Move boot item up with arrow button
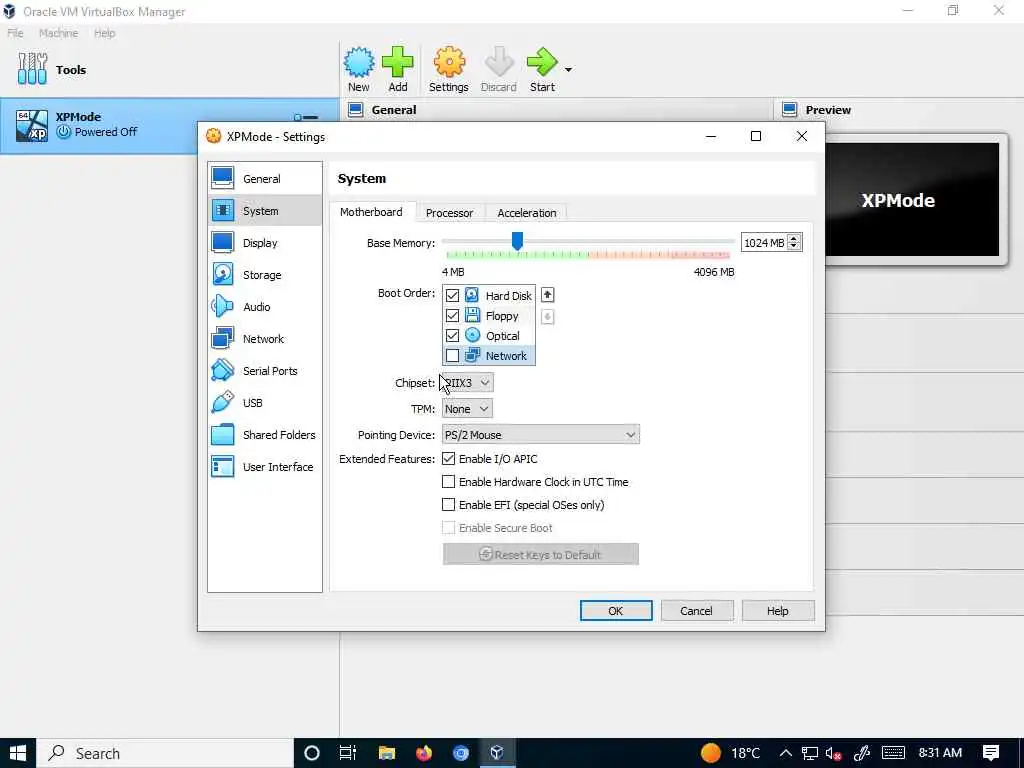The height and width of the screenshot is (768, 1024). 547,295
